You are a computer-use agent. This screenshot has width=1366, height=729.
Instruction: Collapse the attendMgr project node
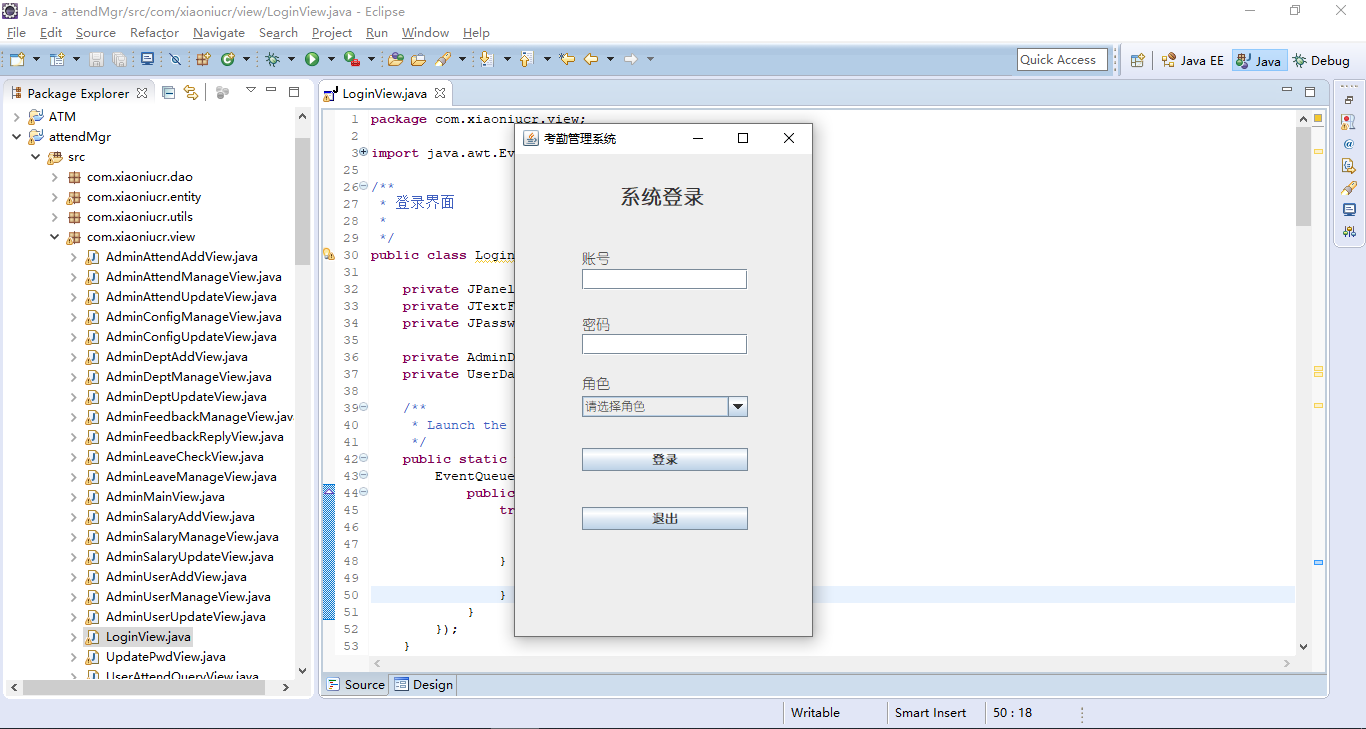pos(17,137)
